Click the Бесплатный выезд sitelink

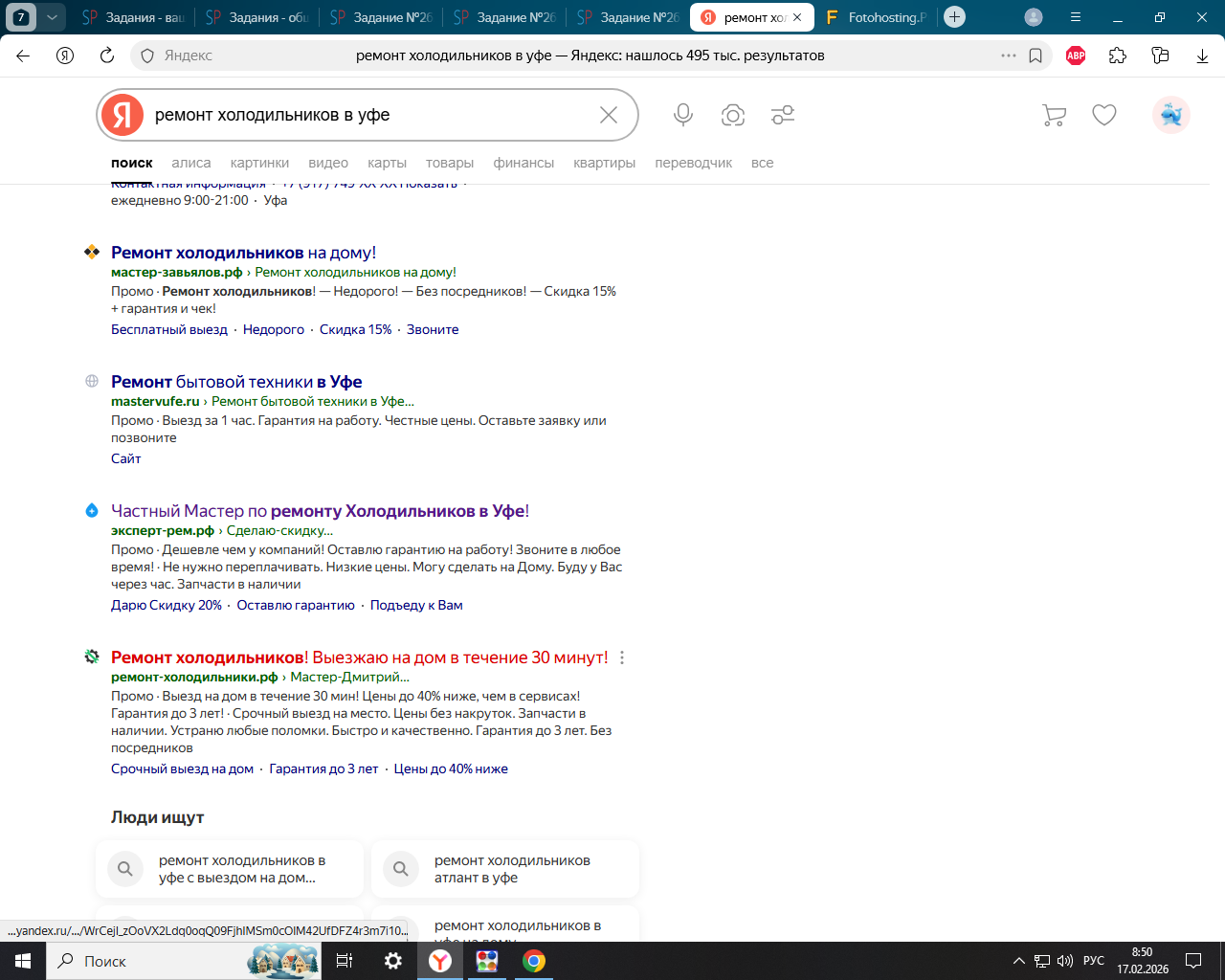pyautogui.click(x=169, y=329)
